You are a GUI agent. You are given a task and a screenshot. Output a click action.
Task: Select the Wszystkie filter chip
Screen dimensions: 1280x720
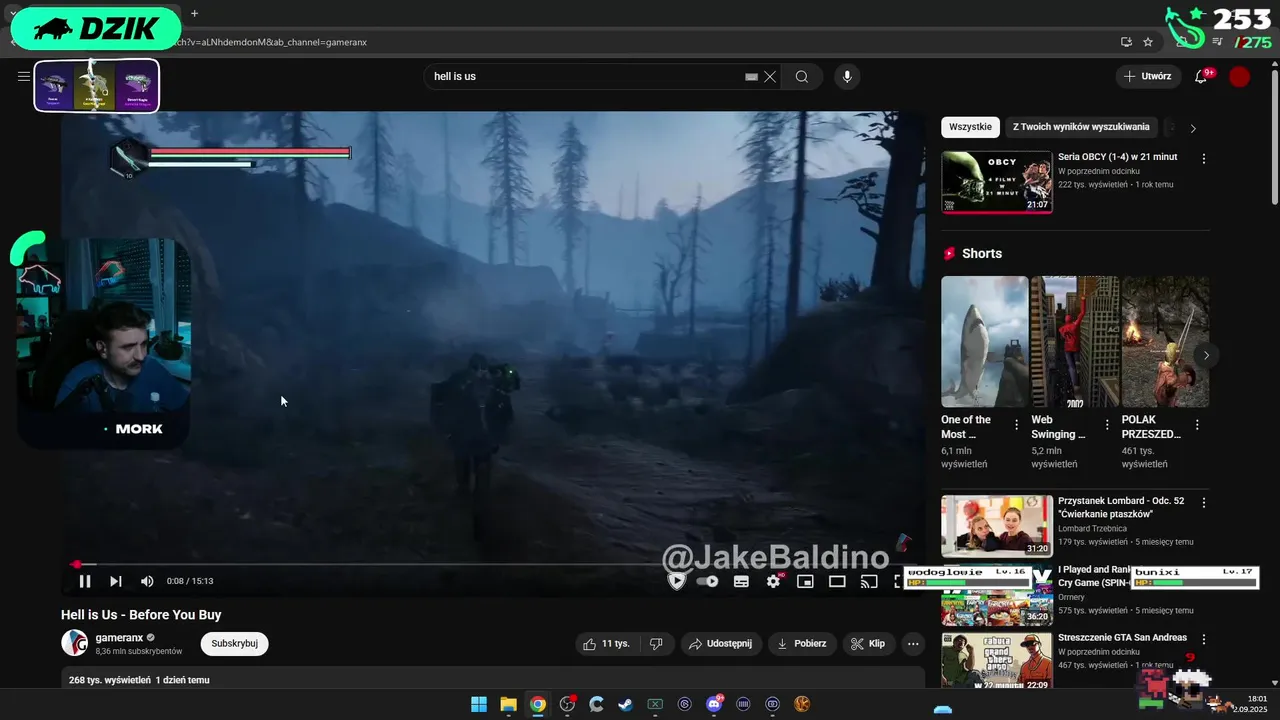pyautogui.click(x=970, y=127)
